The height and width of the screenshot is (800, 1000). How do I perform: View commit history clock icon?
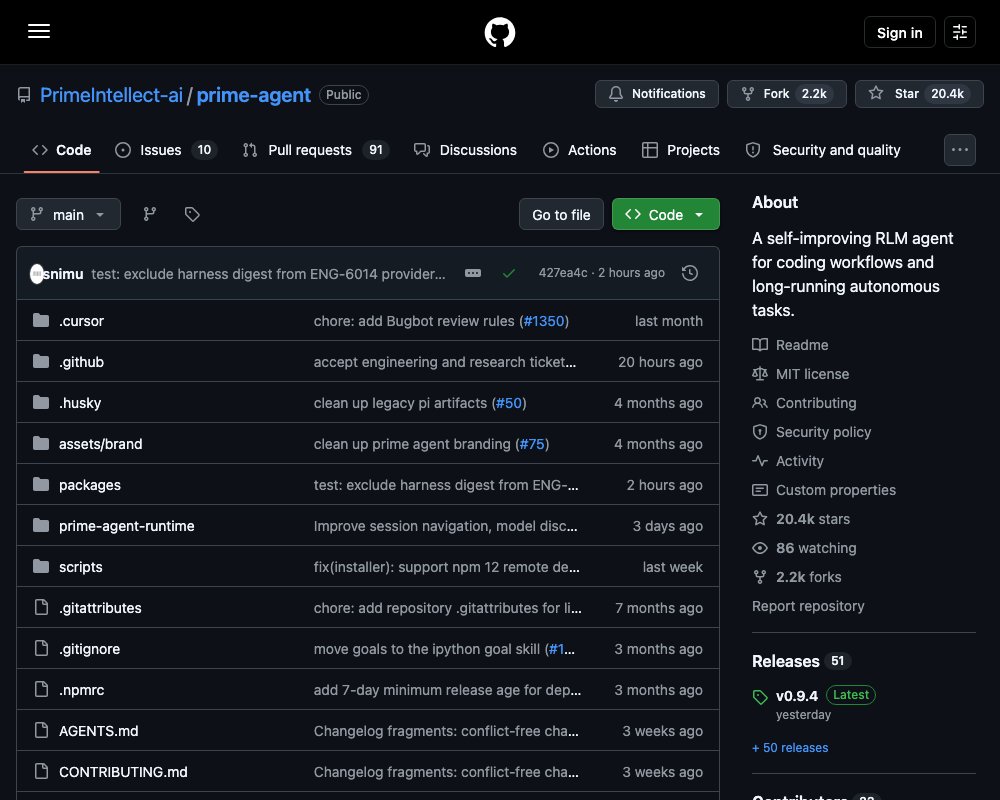[689, 273]
